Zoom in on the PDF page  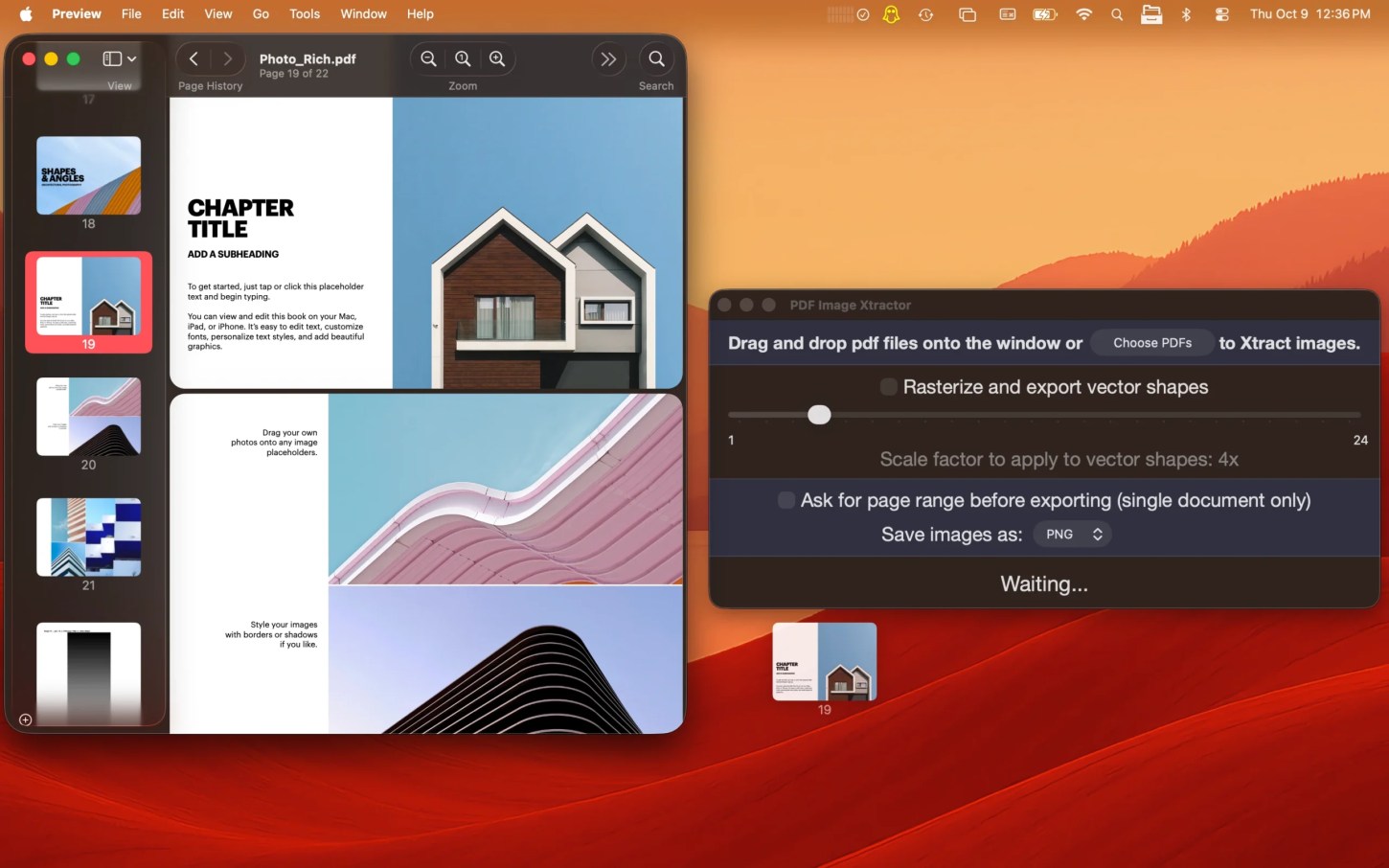coord(497,59)
